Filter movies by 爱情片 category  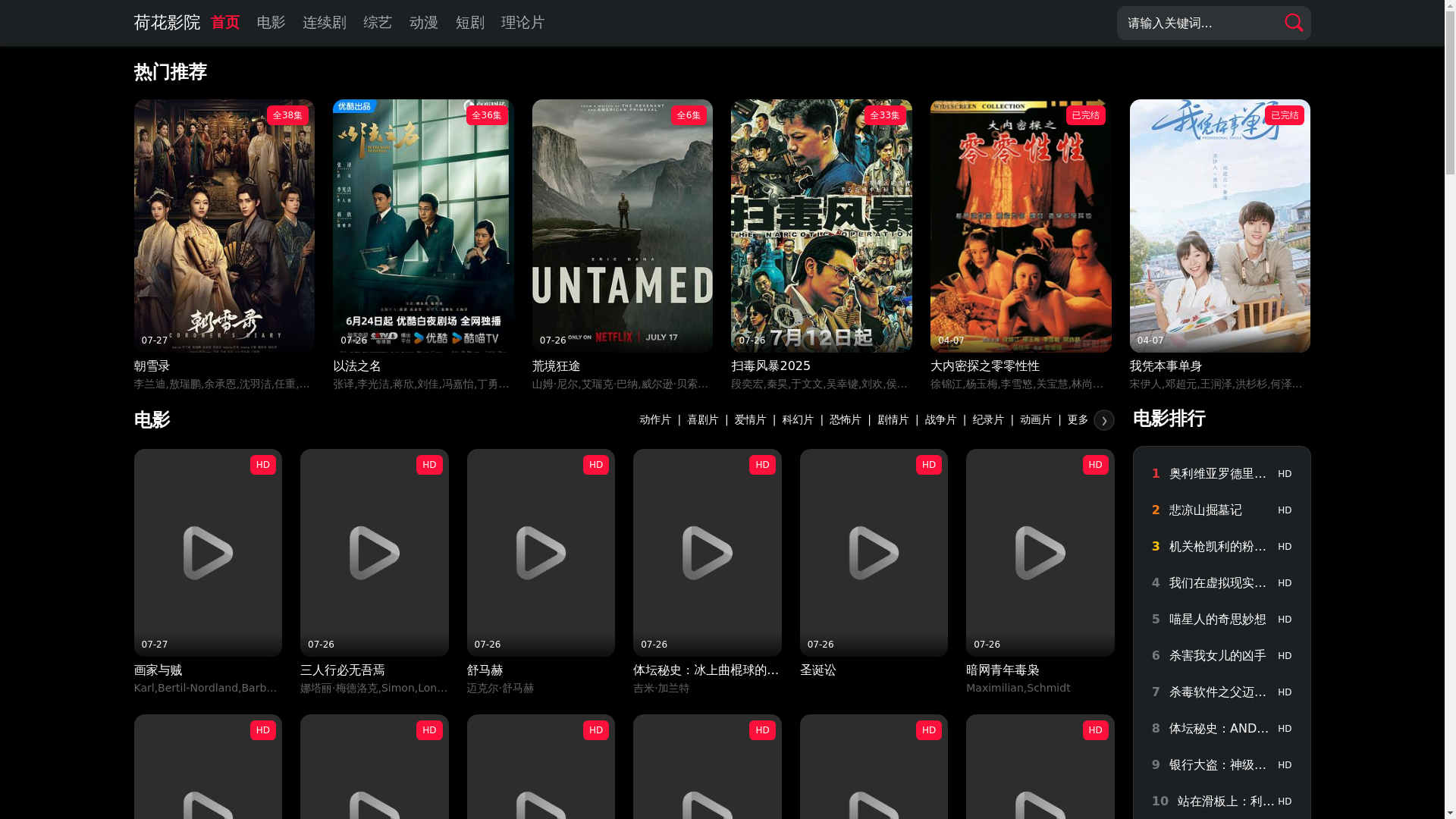pos(751,420)
